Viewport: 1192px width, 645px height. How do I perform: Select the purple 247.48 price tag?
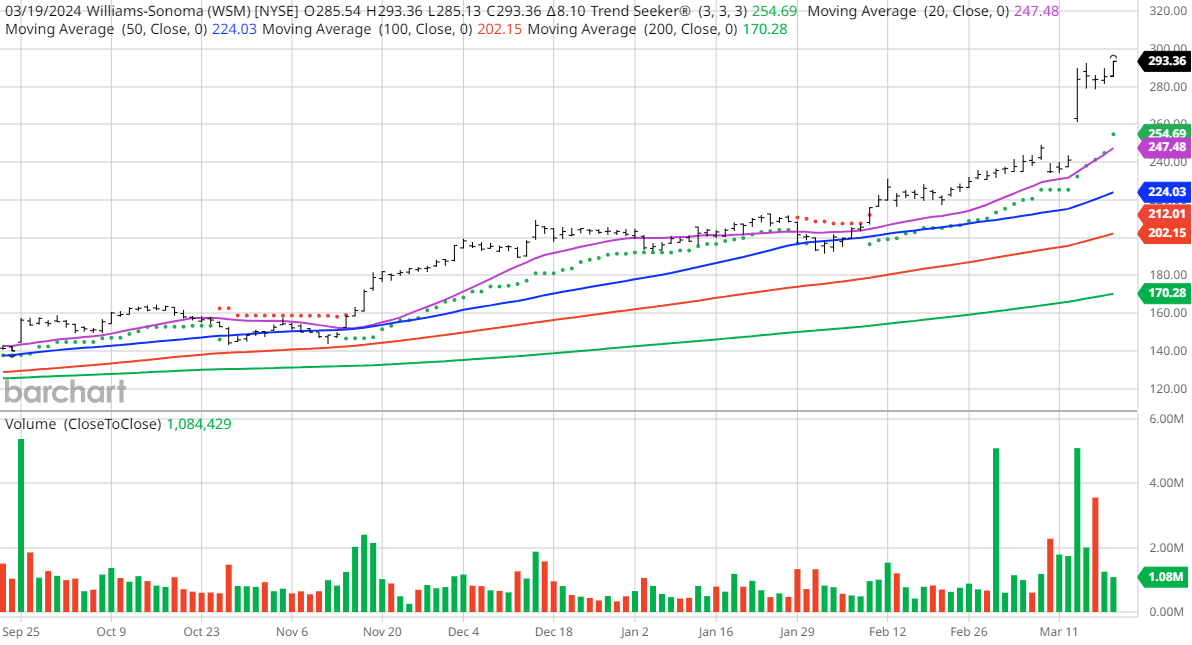[x=1165, y=147]
